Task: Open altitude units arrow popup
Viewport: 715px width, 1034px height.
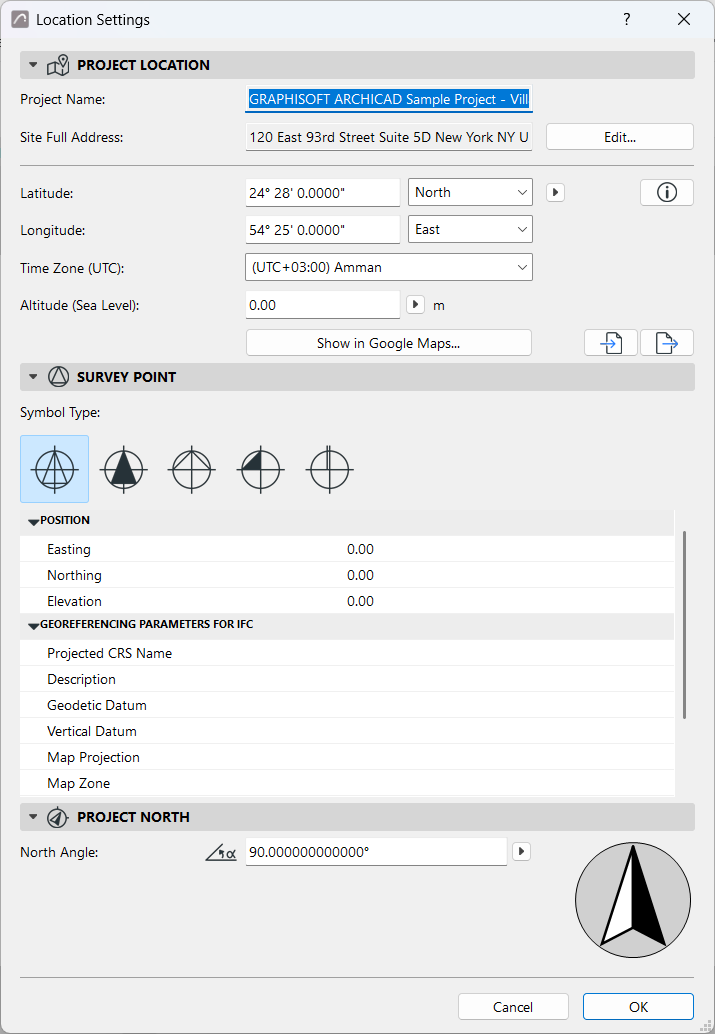Action: [416, 305]
